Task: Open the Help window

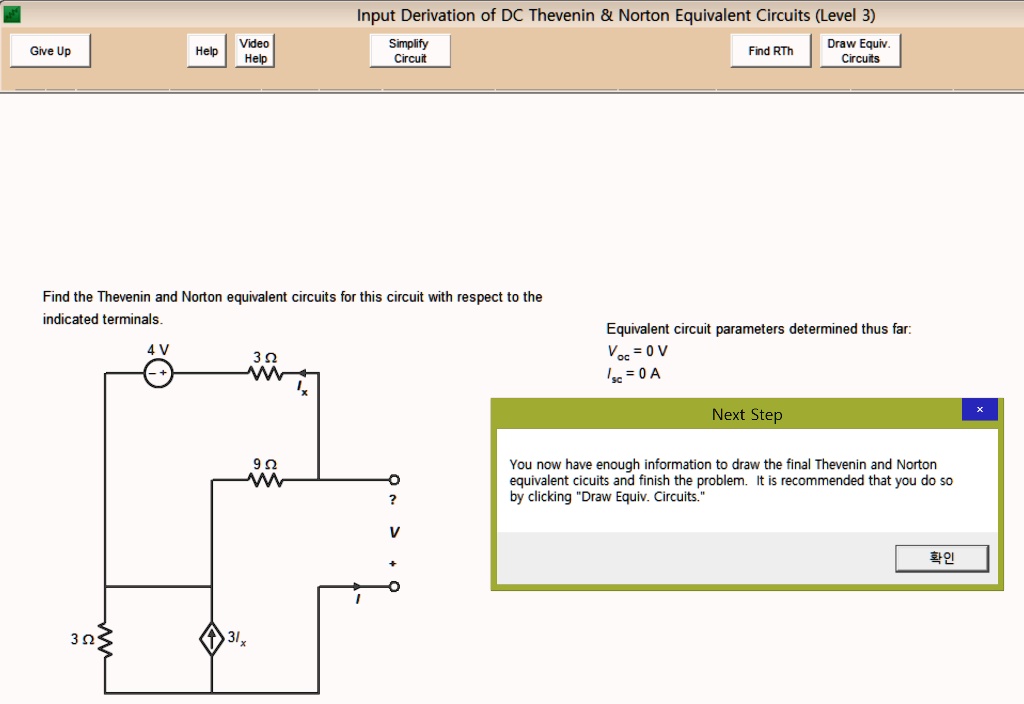Action: coord(206,50)
